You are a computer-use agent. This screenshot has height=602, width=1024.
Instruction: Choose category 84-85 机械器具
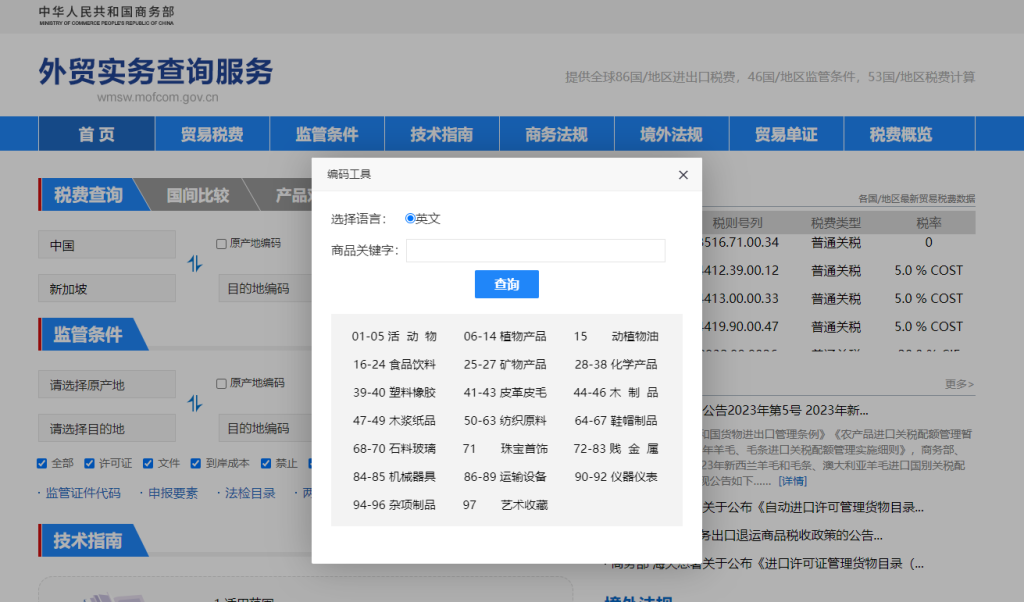click(394, 477)
